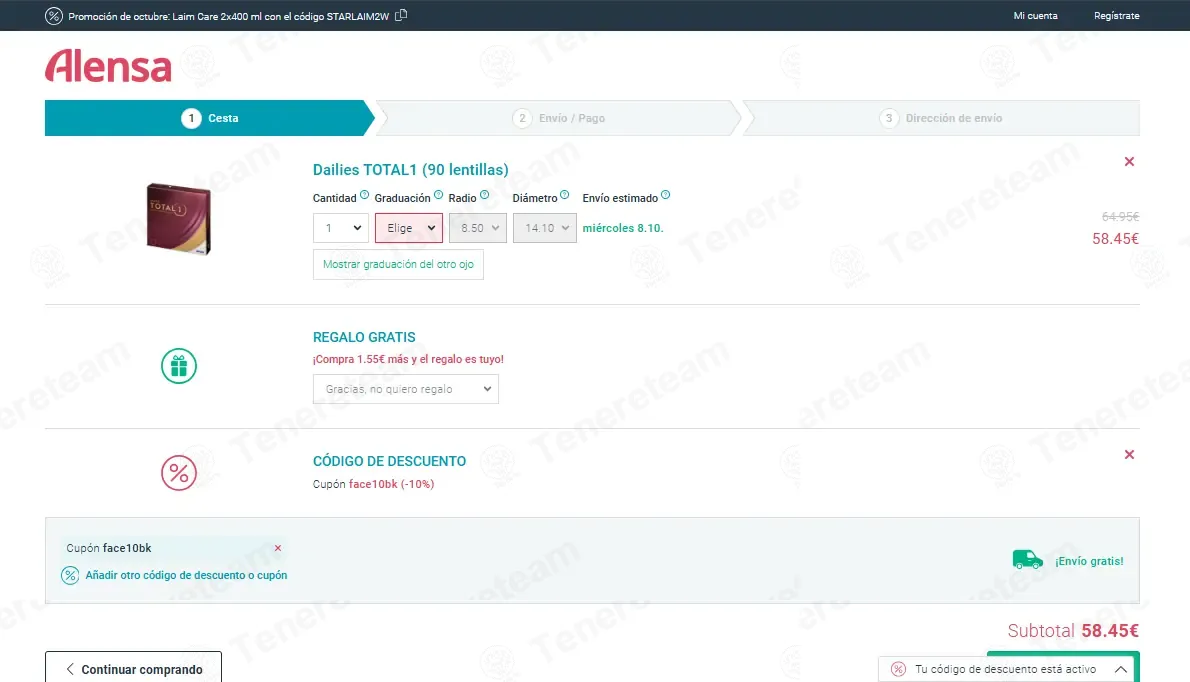Click percent icon in discount active notice
The width and height of the screenshot is (1190, 682).
coord(899,669)
